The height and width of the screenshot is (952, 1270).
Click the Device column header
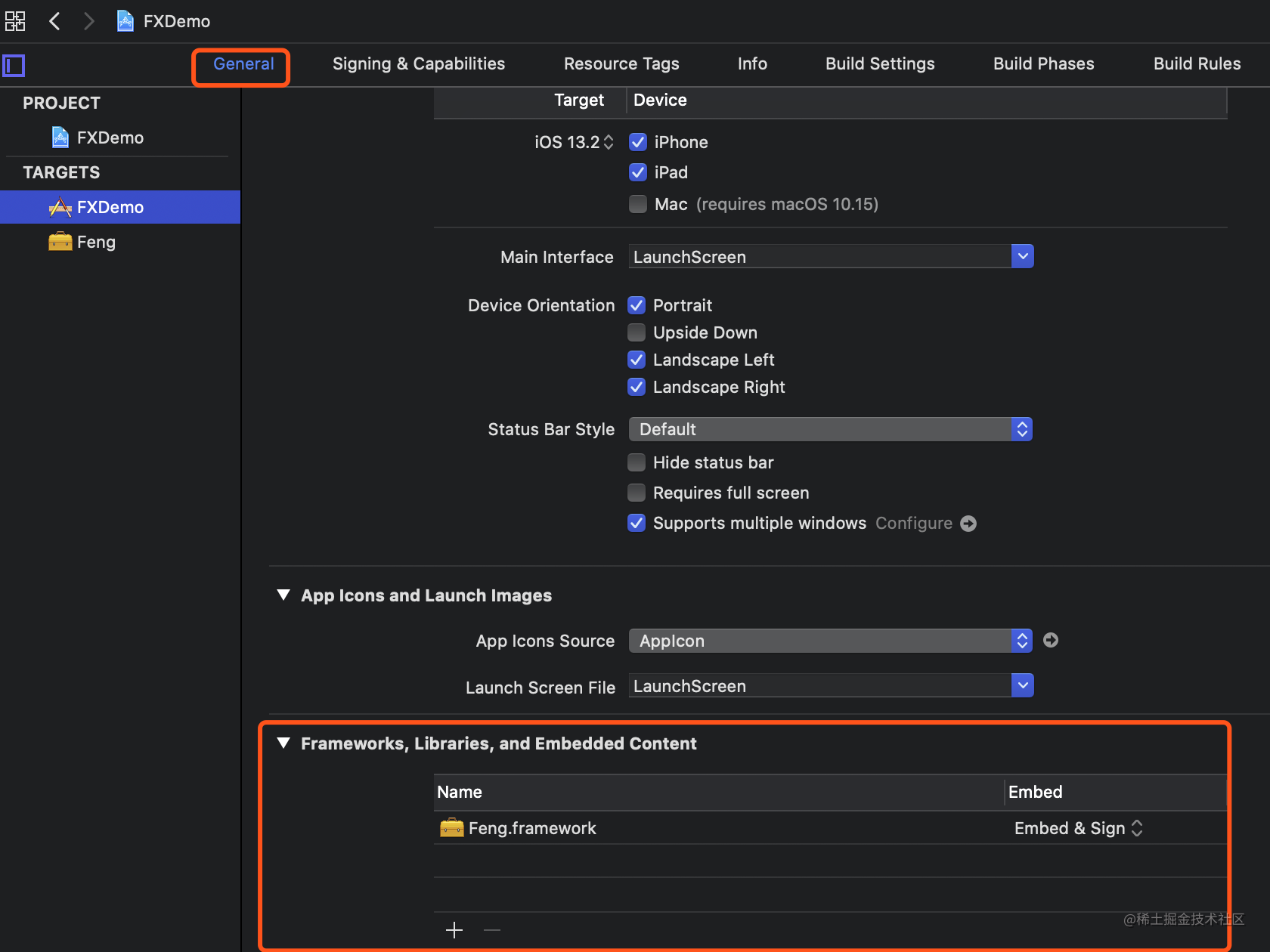point(926,100)
